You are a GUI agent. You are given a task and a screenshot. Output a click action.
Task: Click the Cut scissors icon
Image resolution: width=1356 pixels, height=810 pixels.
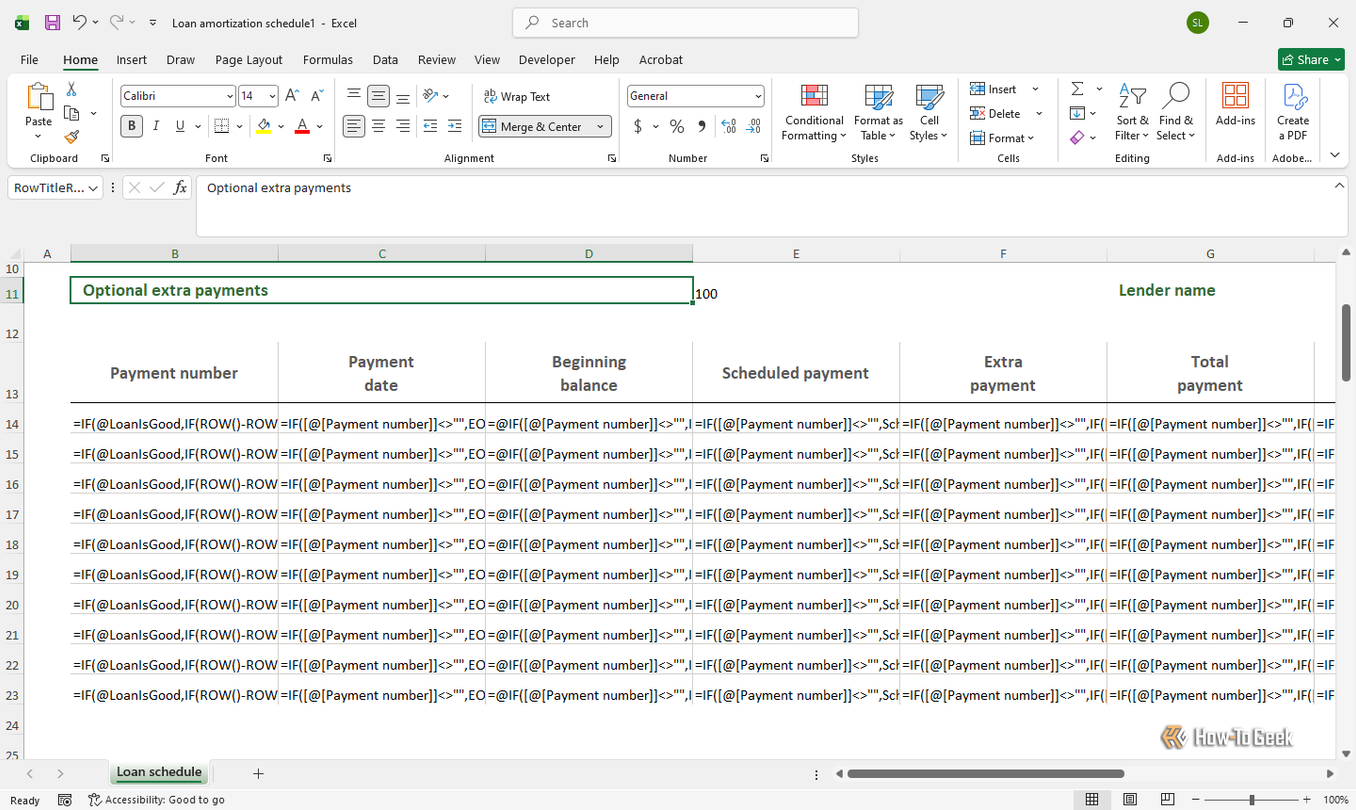(x=71, y=89)
